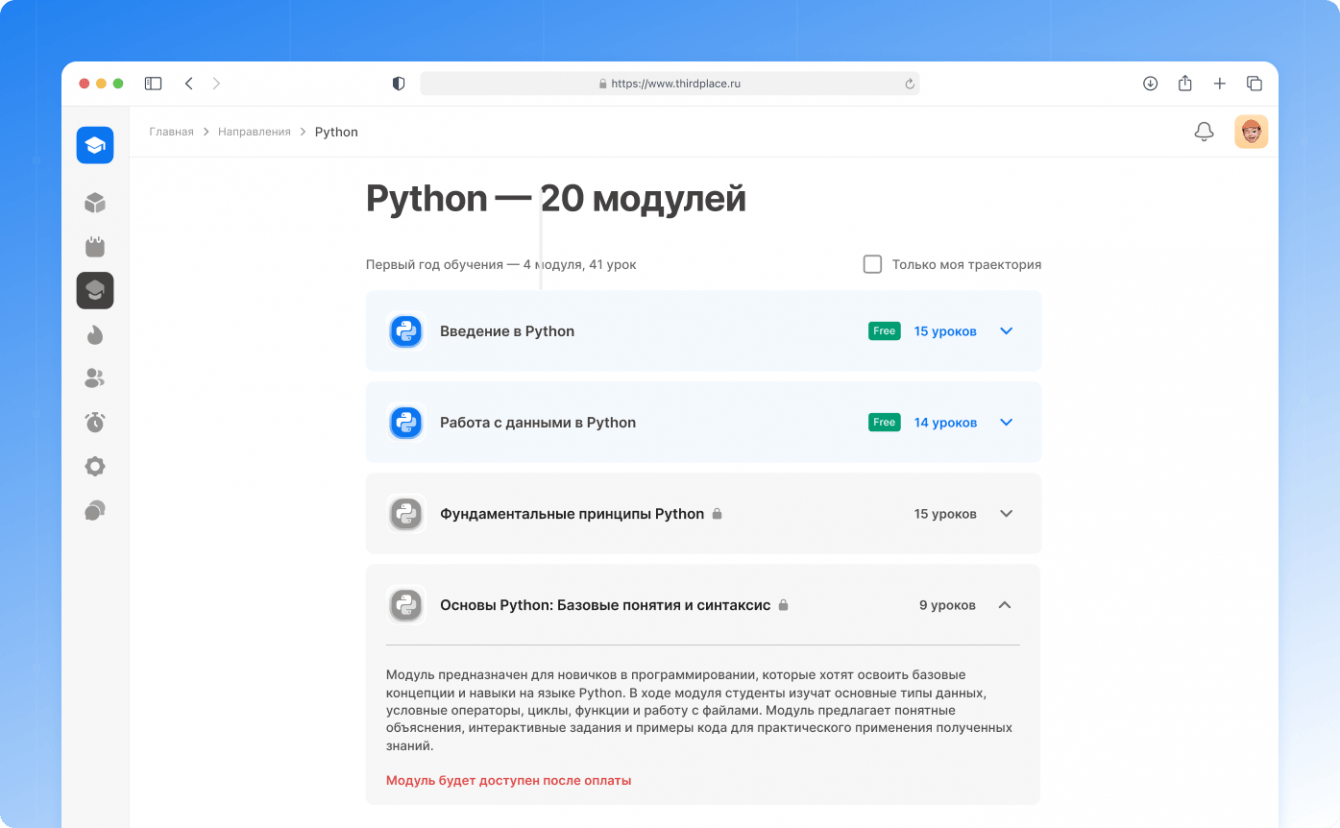Open chats via the speech bubbles icon
The height and width of the screenshot is (828, 1340).
95,510
